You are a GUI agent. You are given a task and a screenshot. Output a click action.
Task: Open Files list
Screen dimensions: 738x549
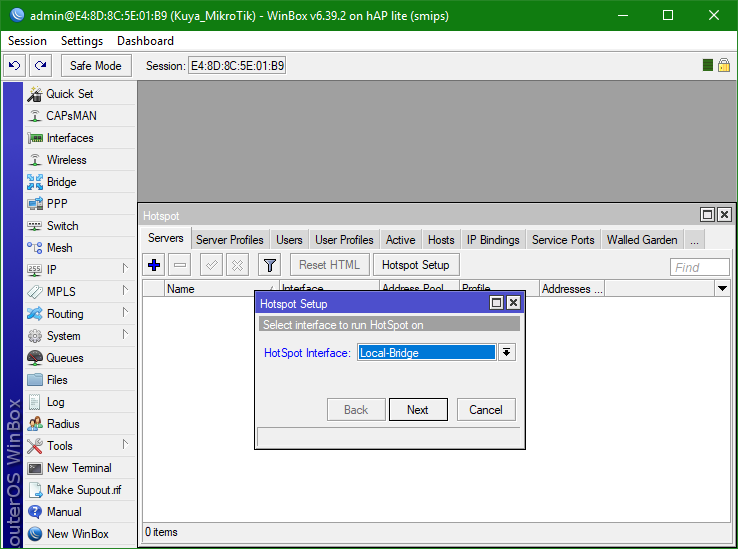80,380
